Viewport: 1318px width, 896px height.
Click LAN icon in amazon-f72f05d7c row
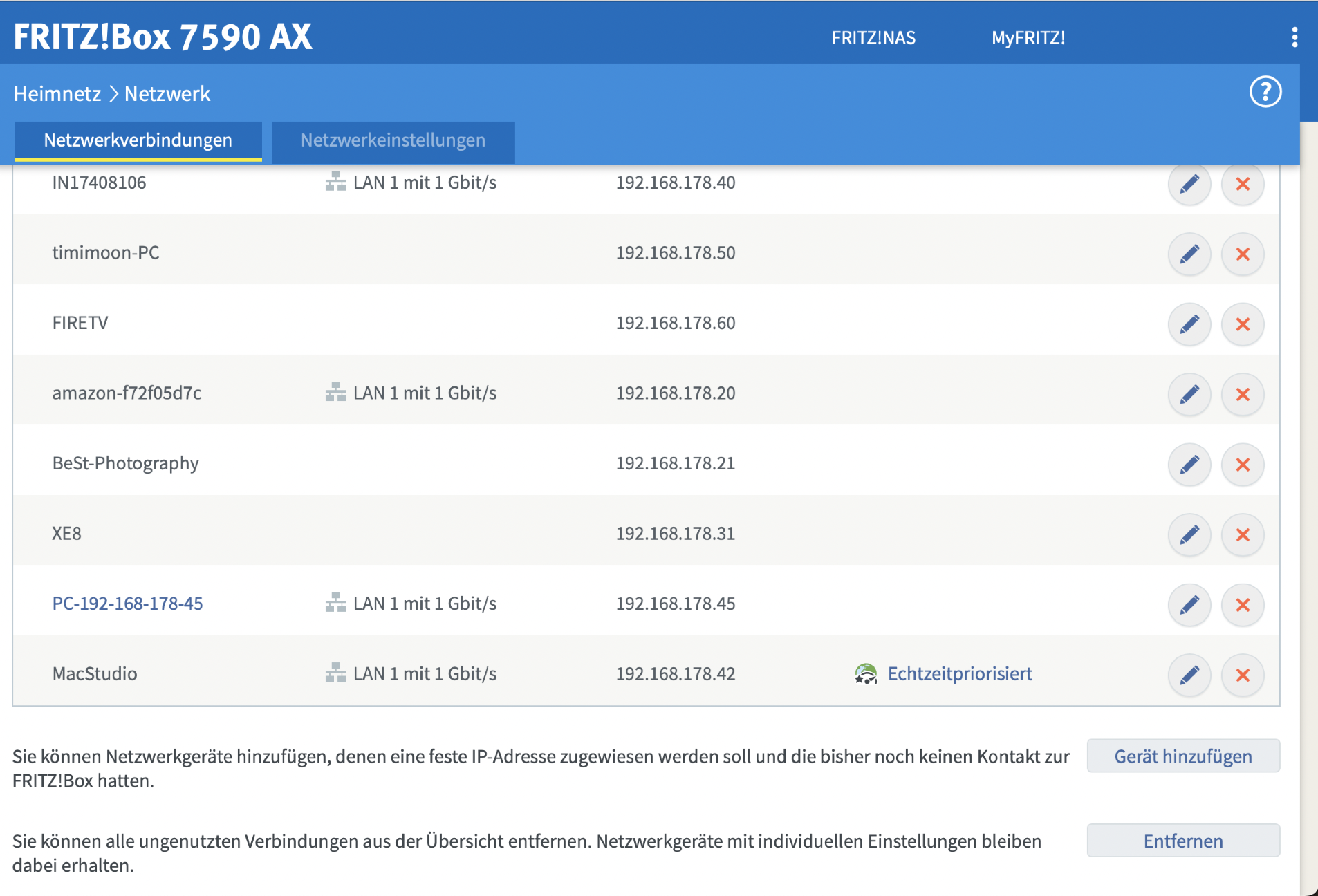click(x=335, y=392)
